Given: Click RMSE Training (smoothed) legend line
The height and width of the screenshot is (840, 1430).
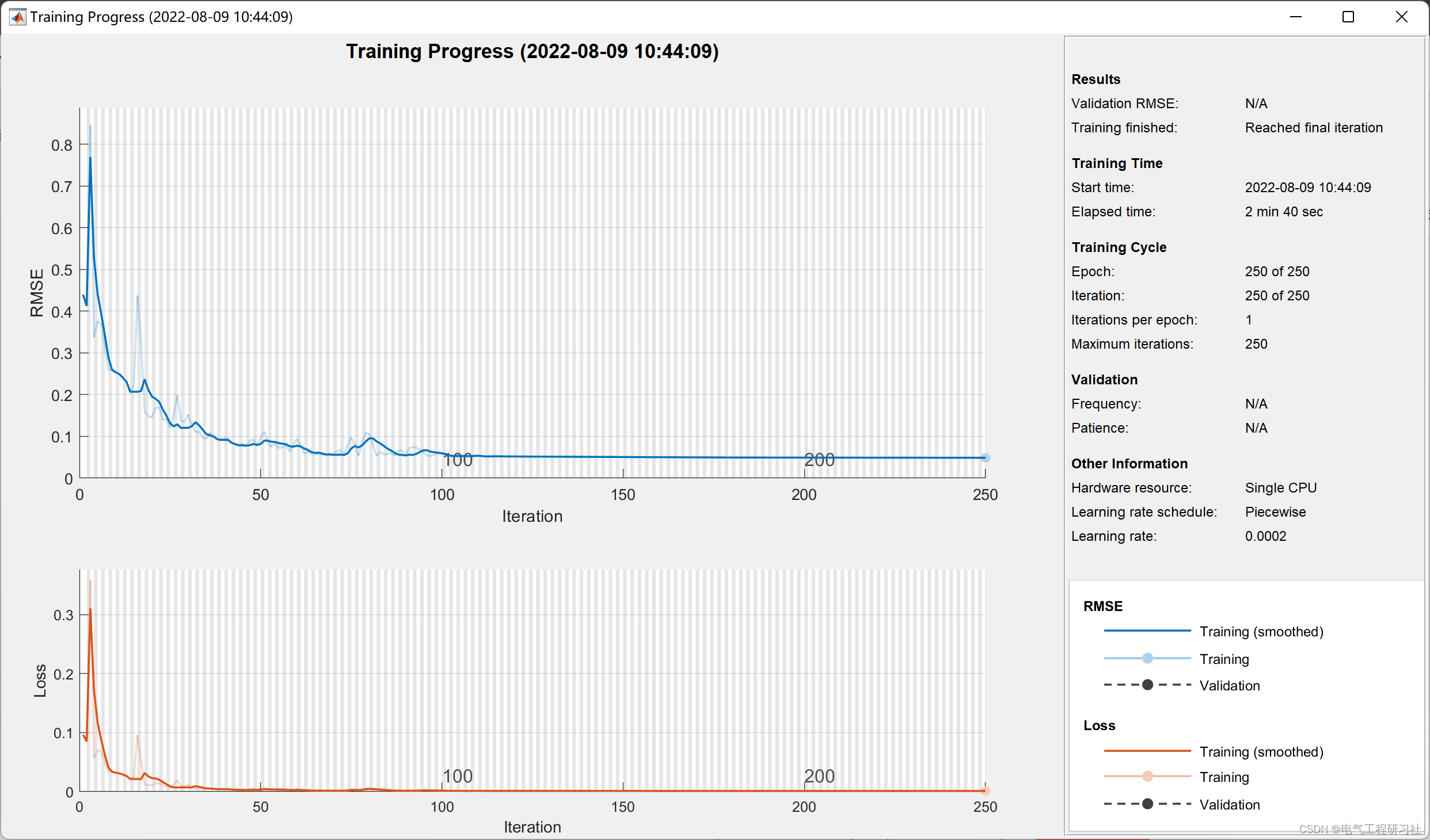Looking at the screenshot, I should 1147,631.
